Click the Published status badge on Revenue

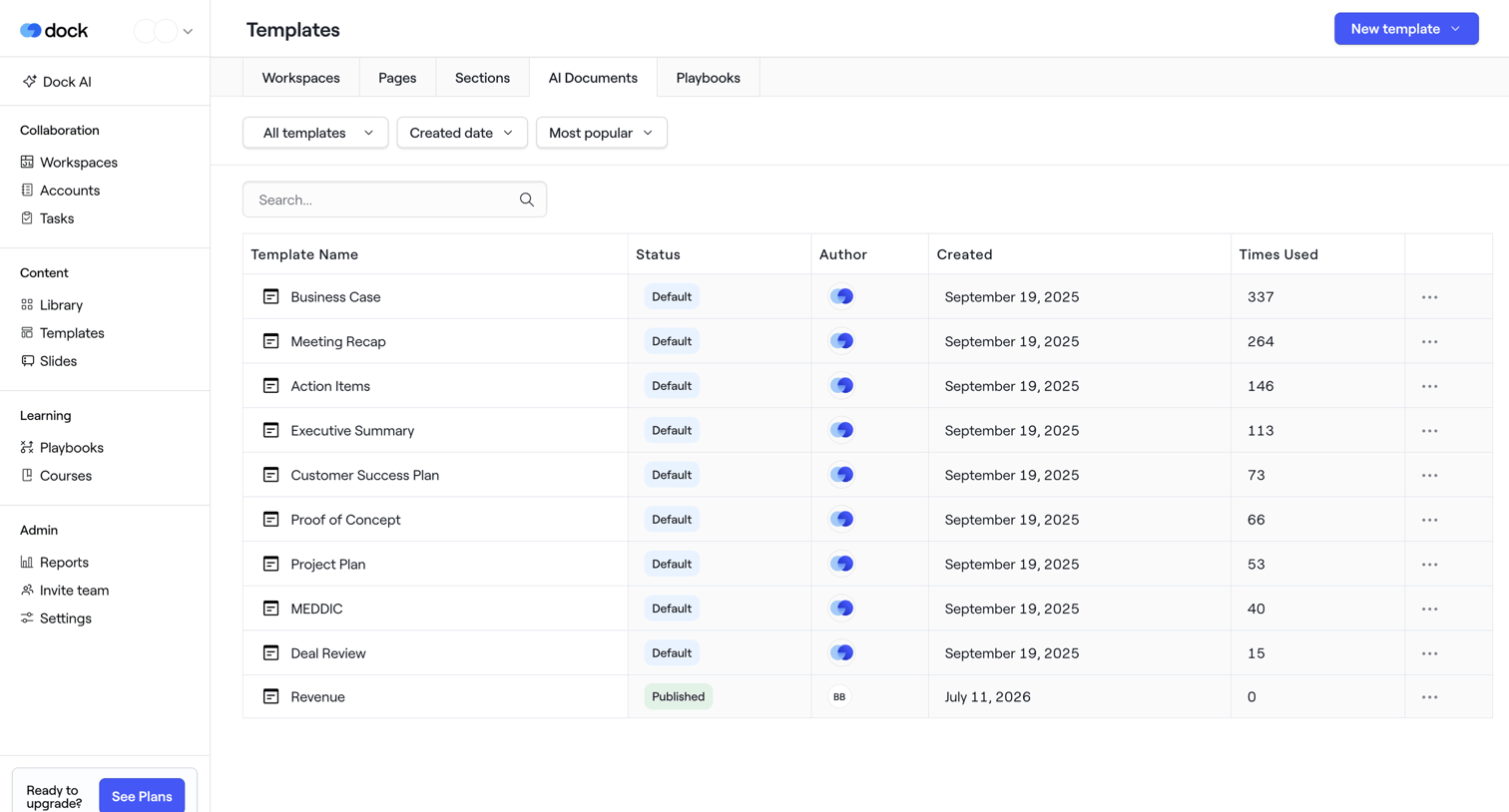(678, 696)
